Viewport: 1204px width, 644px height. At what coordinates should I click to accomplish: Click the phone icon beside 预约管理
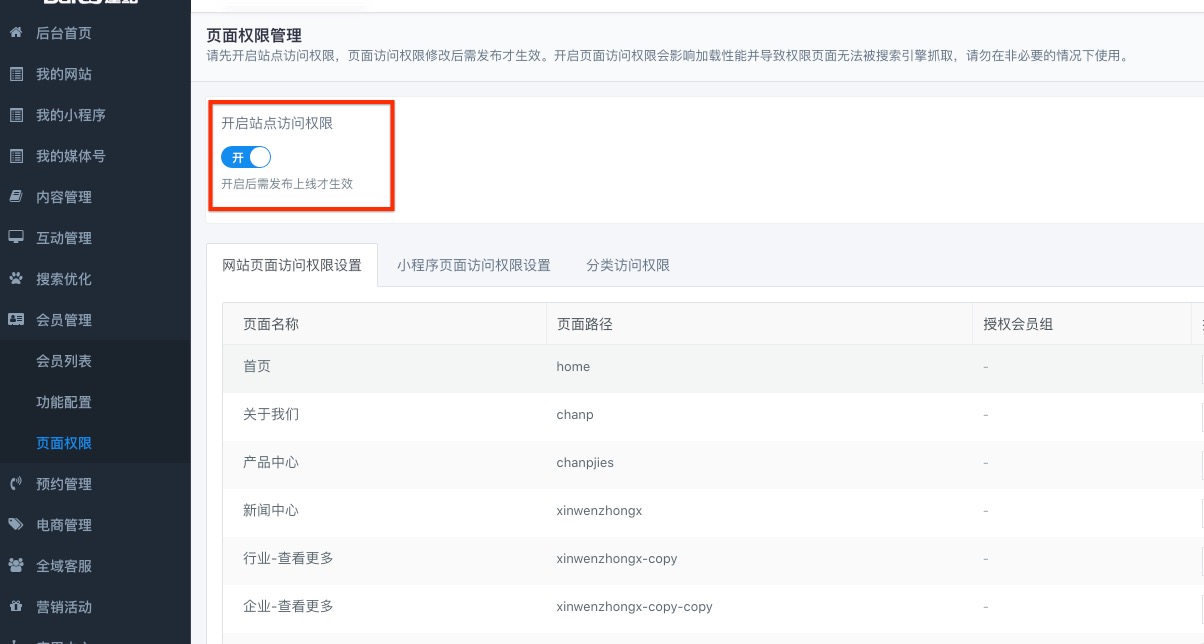[16, 484]
